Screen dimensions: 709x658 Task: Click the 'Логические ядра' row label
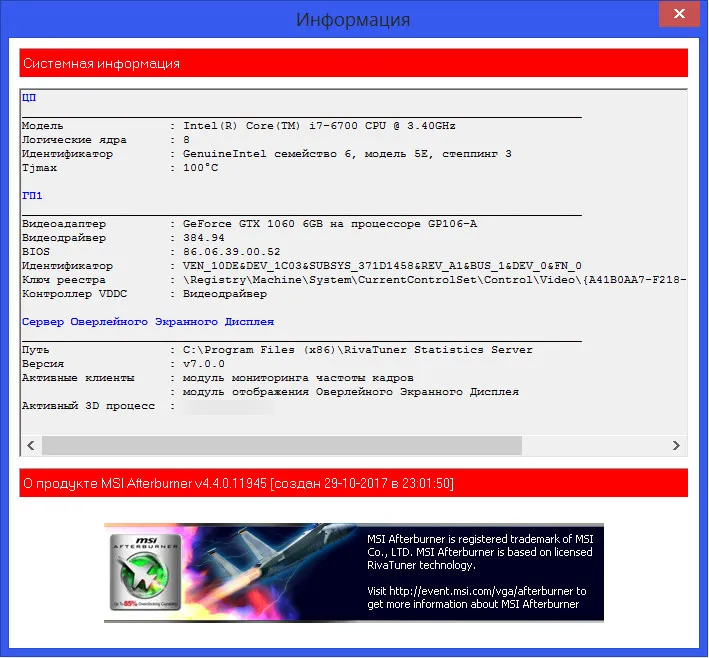point(74,140)
